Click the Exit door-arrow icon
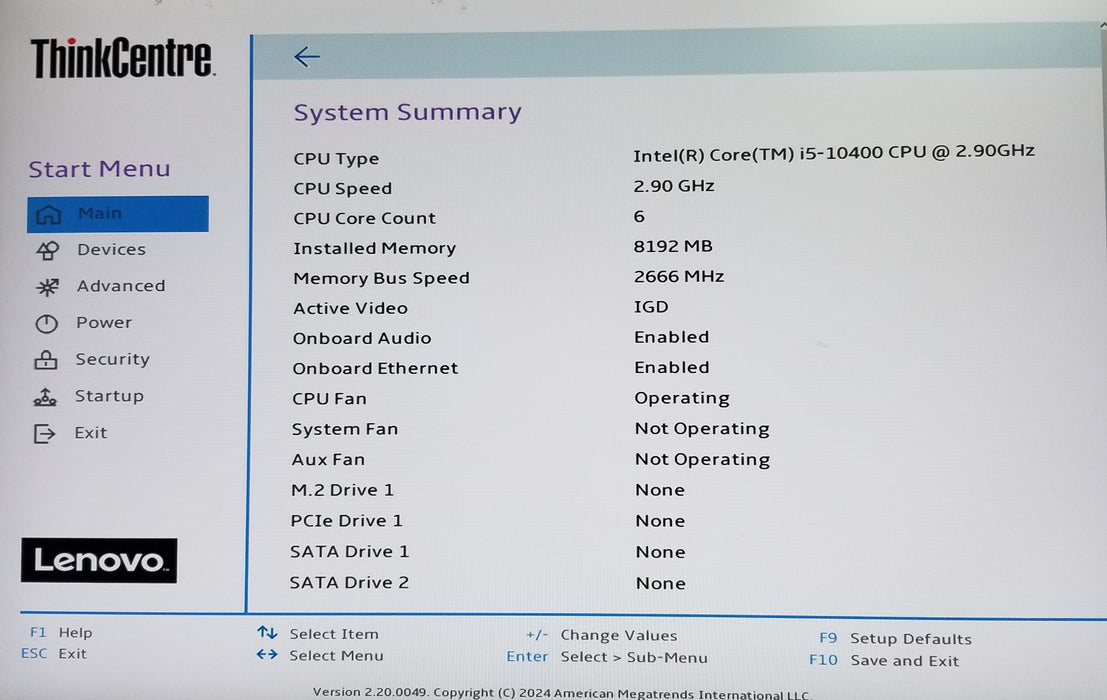1107x700 pixels. click(x=44, y=433)
